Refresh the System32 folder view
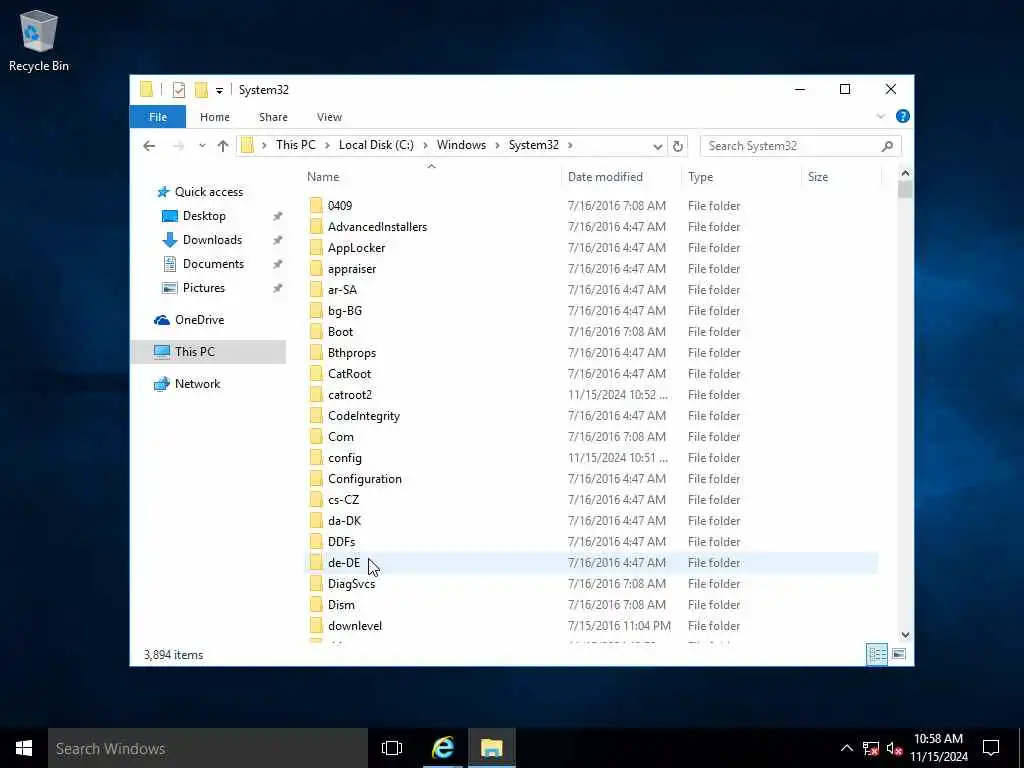The image size is (1024, 768). [x=678, y=146]
